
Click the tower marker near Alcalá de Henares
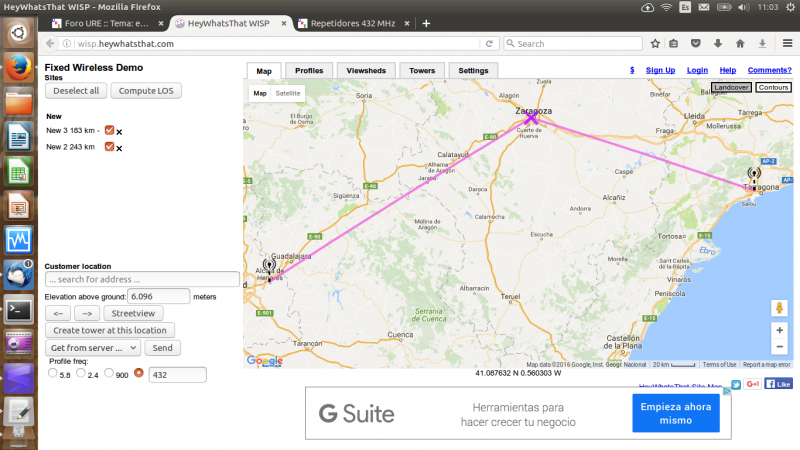coord(269,267)
